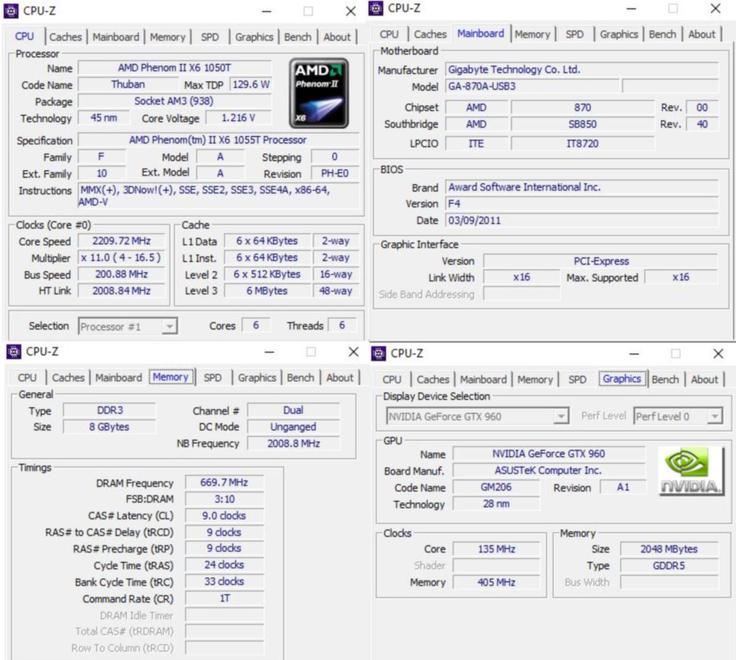736x660 pixels.
Task: Go to Caches tab in the Memory window
Action: point(69,378)
